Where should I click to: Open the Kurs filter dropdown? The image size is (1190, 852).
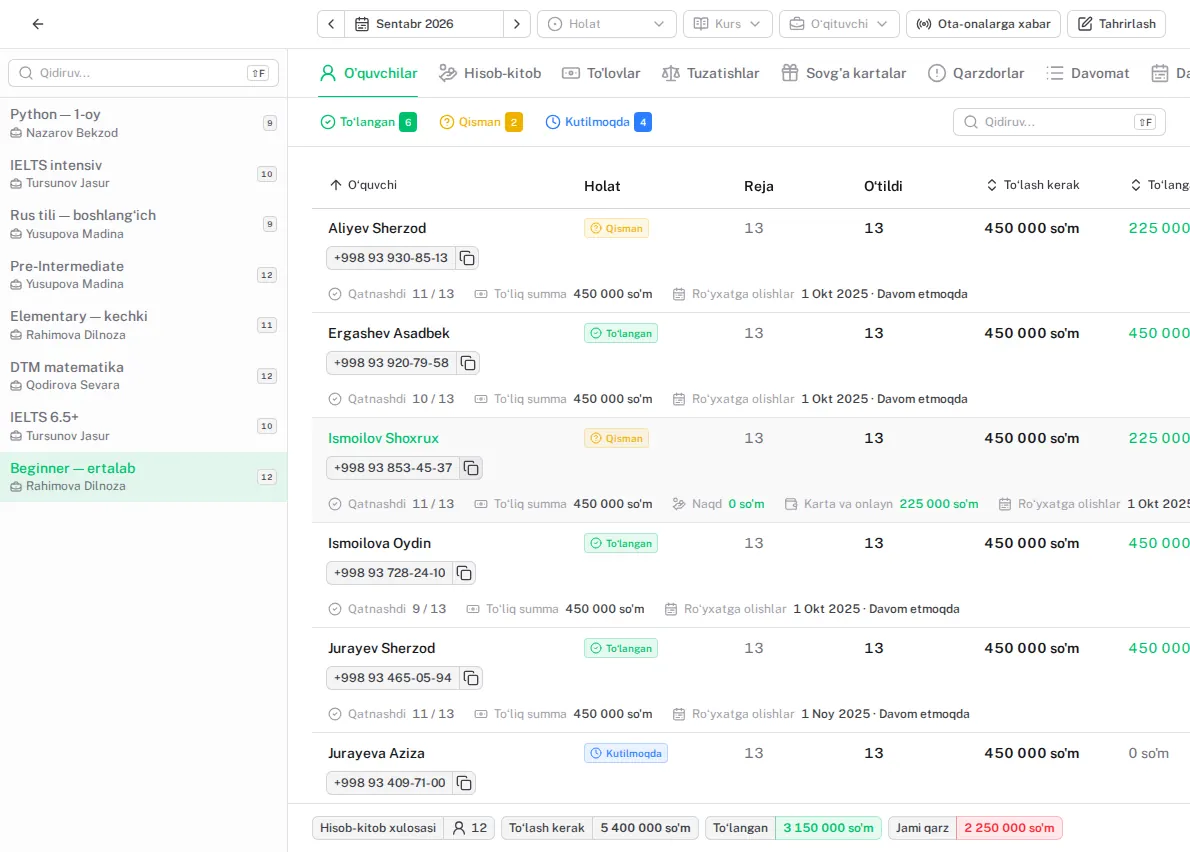[x=727, y=24]
